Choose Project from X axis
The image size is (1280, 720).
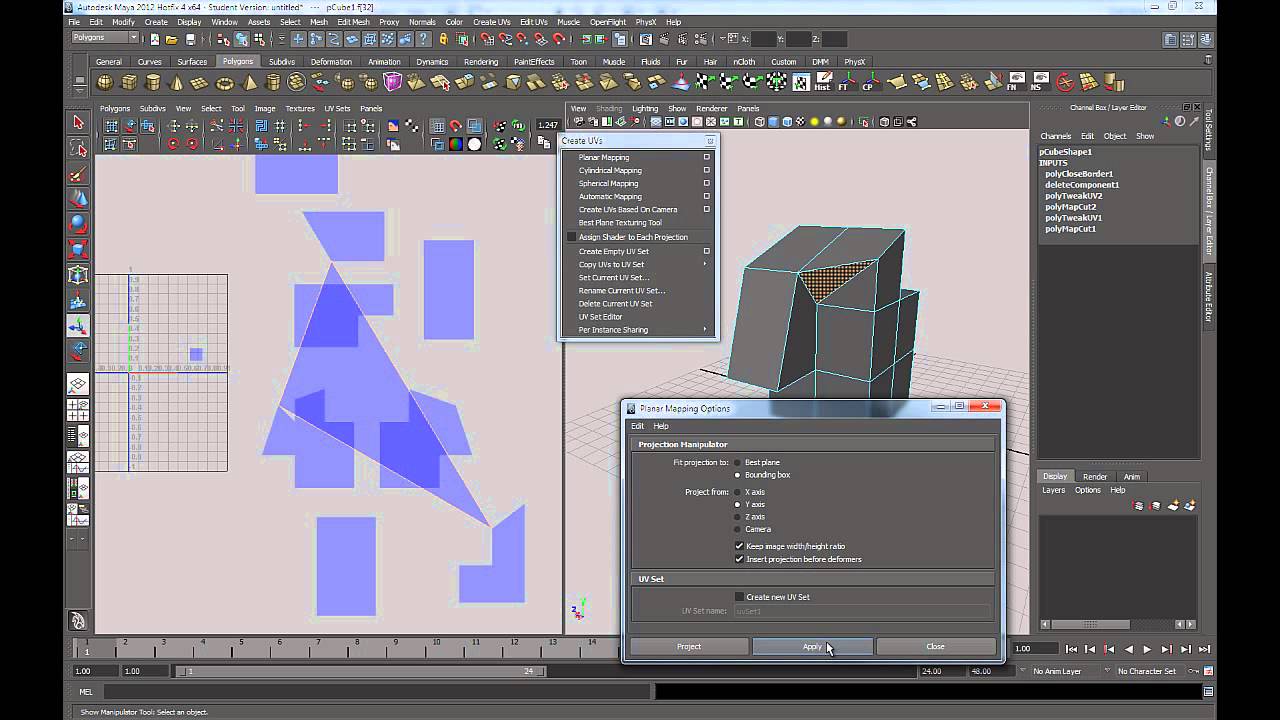(738, 492)
